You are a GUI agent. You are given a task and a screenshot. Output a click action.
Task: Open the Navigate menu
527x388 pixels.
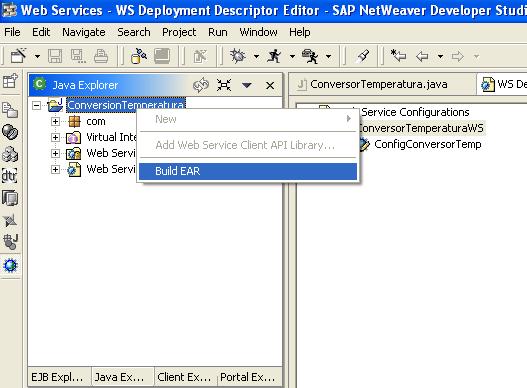coord(84,32)
